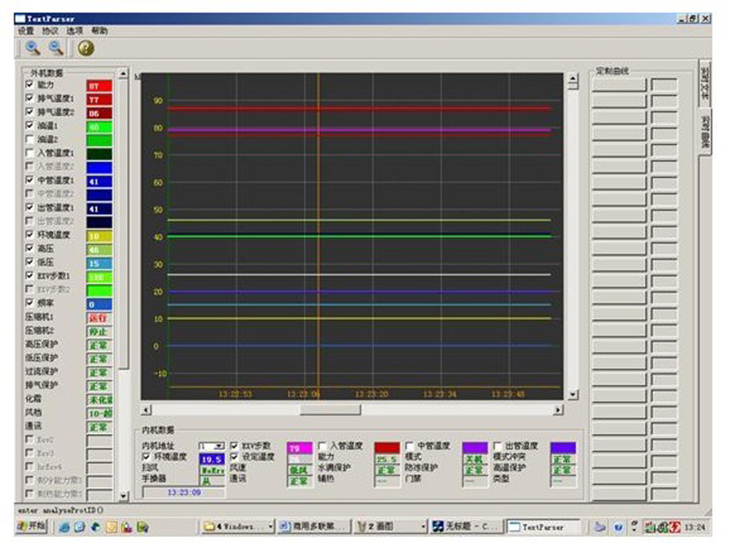Click the chart horizontal scrollbar thumb
The width and height of the screenshot is (730, 543).
click(x=330, y=409)
